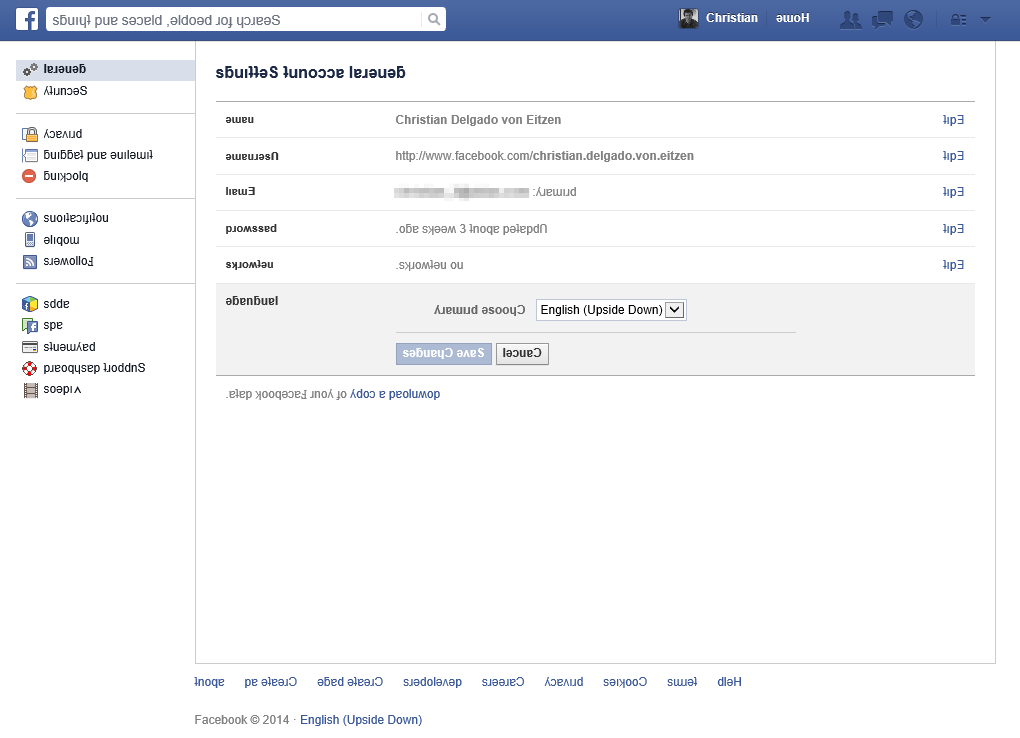Click the Followers feed sidebar icon

coord(30,262)
